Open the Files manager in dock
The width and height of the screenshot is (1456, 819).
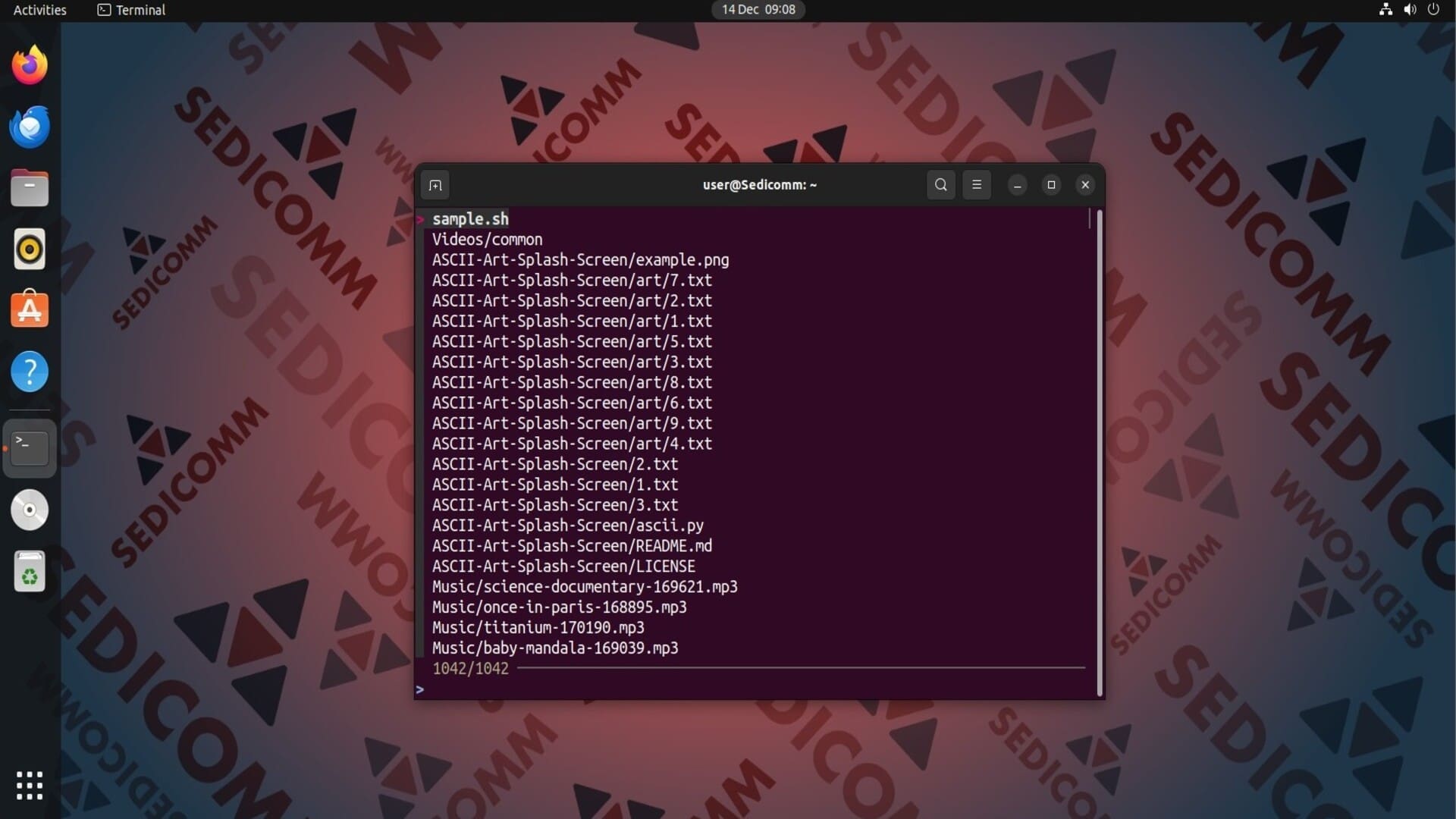30,188
